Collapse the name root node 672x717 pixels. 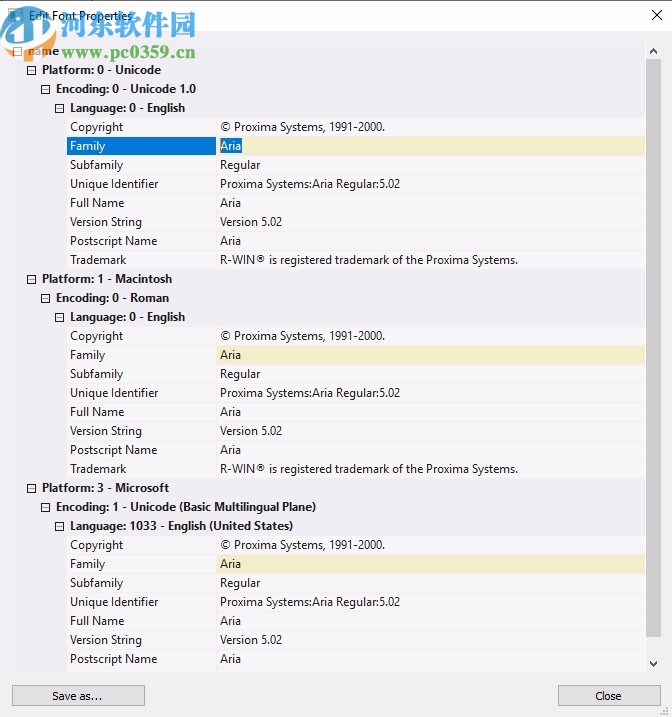[17, 51]
